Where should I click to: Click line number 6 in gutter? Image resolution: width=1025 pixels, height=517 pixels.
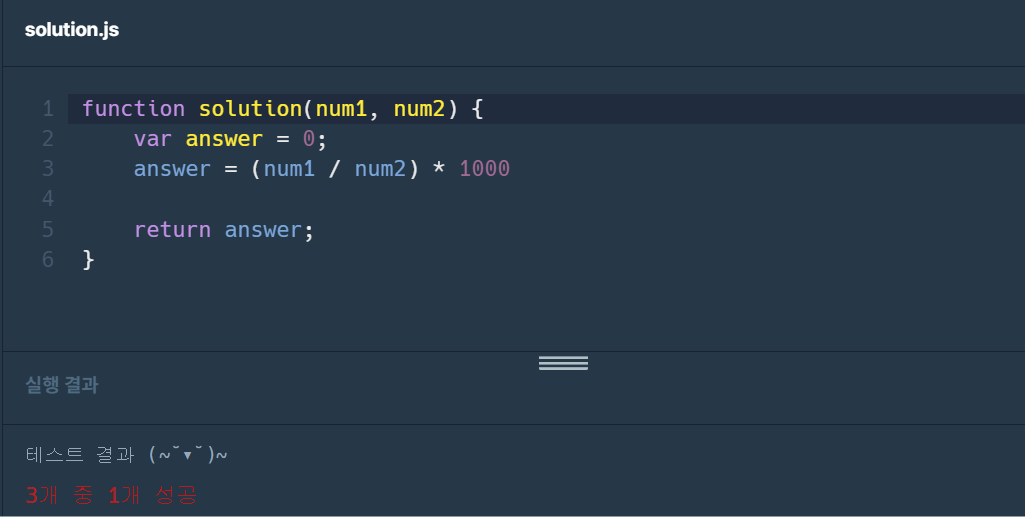pyautogui.click(x=48, y=260)
